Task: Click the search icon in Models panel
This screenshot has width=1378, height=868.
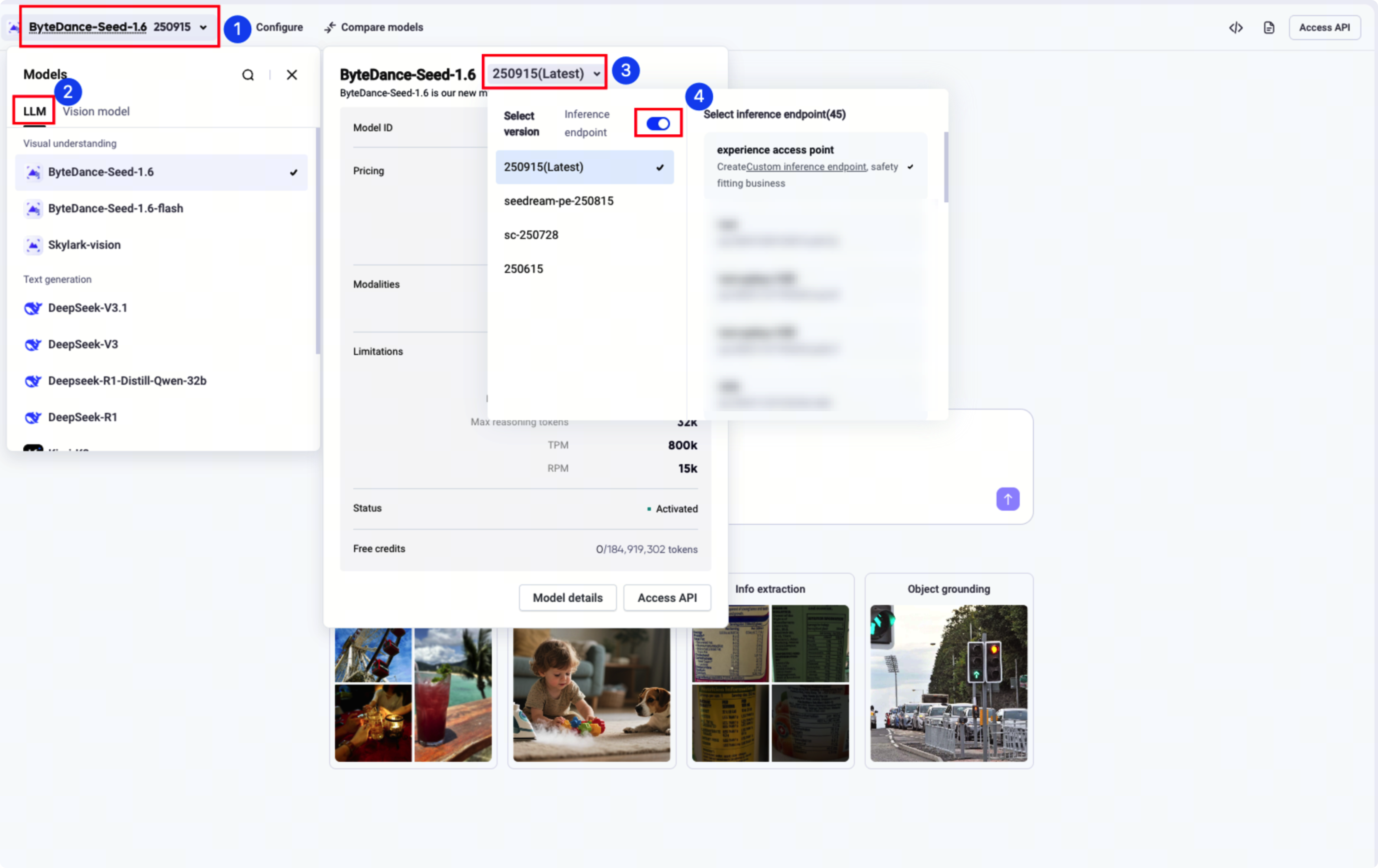Action: 248,75
